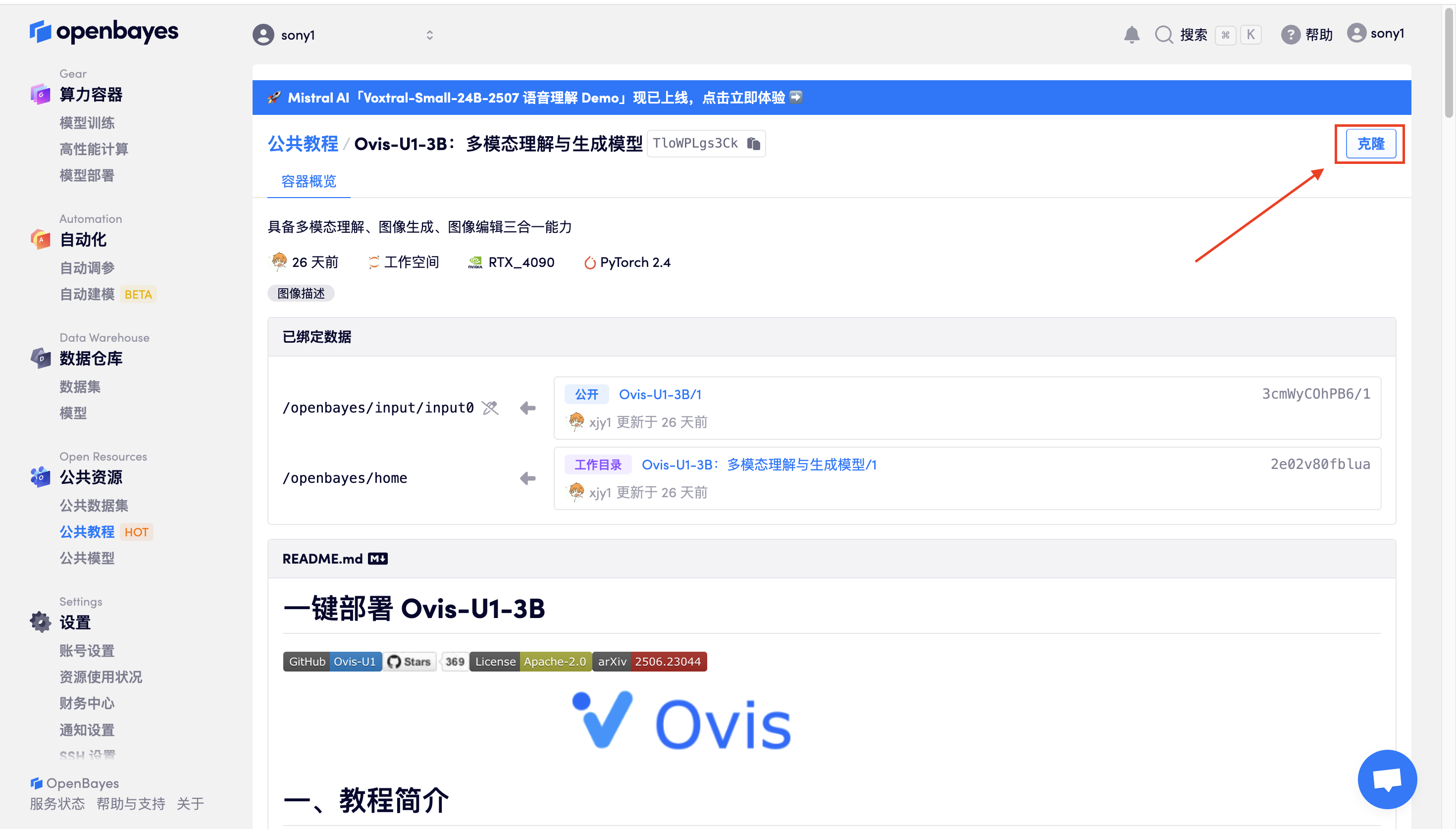The image size is (1456, 829).
Task: Click the 2e02v80fblua ID text
Action: 1320,465
